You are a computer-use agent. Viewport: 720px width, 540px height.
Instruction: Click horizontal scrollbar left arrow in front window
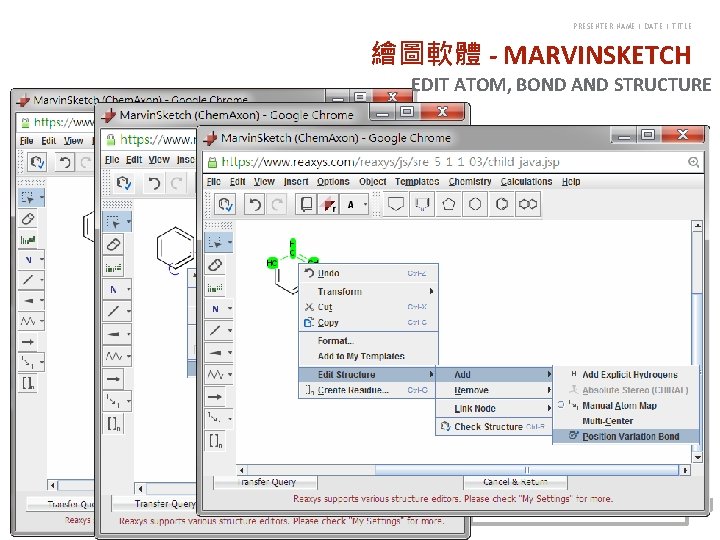coord(242,470)
